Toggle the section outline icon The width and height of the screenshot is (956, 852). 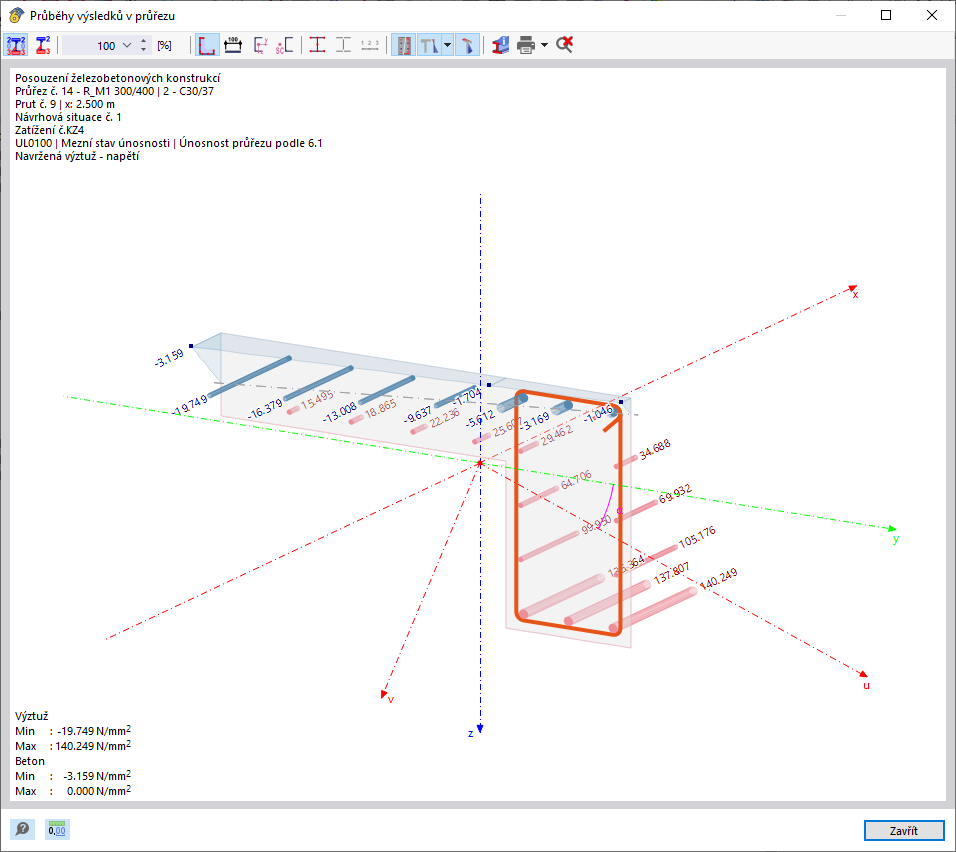(207, 45)
